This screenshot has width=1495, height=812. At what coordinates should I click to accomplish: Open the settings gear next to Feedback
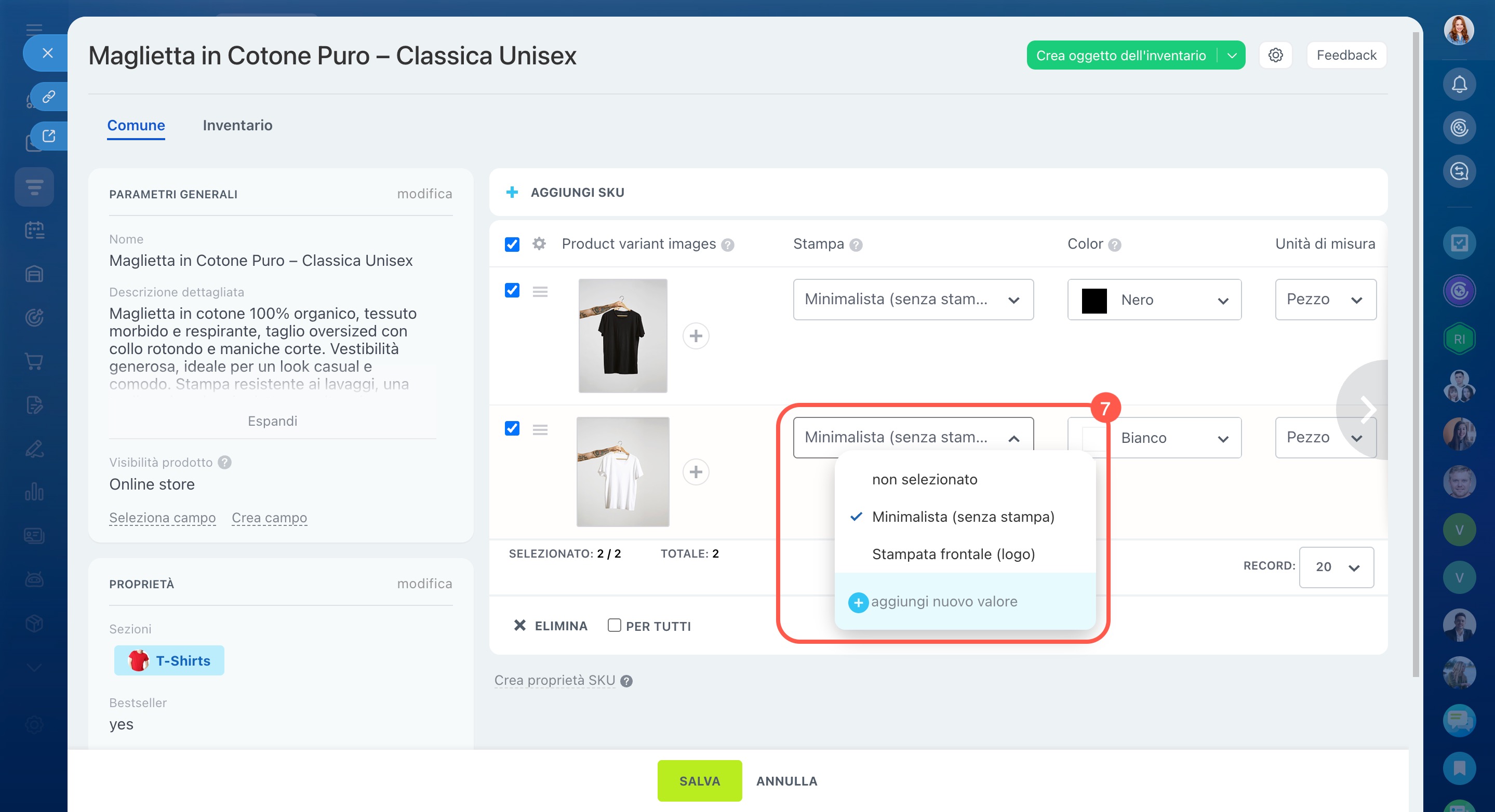tap(1275, 55)
